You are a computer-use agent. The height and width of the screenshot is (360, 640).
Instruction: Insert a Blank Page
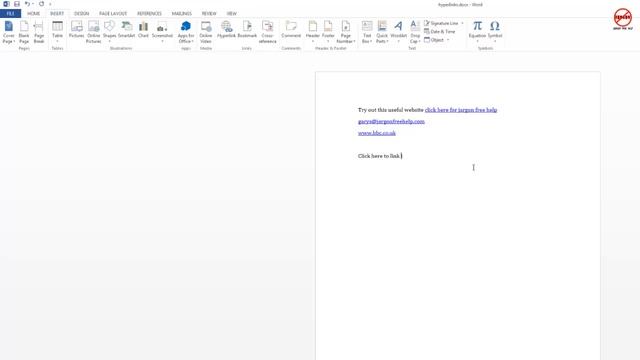24,32
